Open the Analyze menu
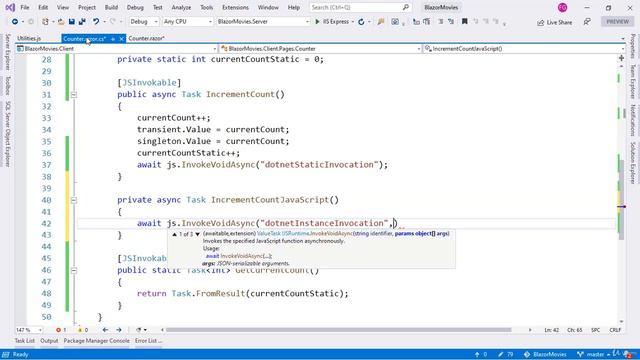640x360 pixels. (181, 7)
